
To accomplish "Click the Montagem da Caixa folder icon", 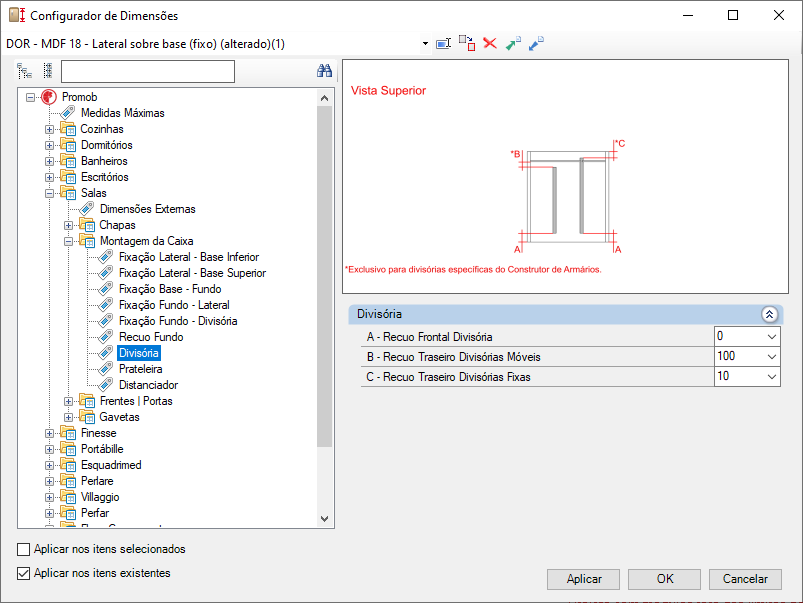I will 87,241.
